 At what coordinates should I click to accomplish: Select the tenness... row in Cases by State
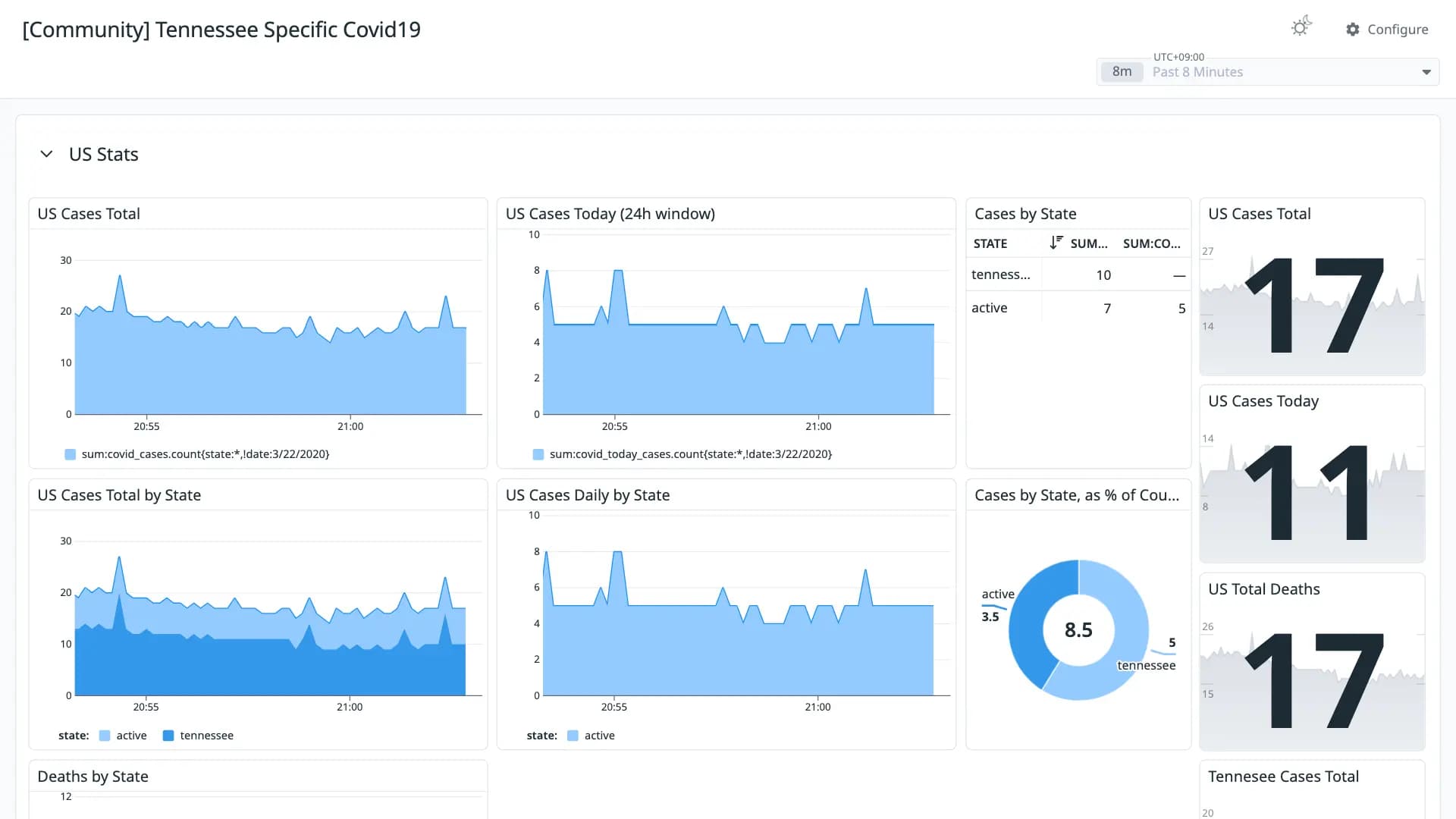1078,275
